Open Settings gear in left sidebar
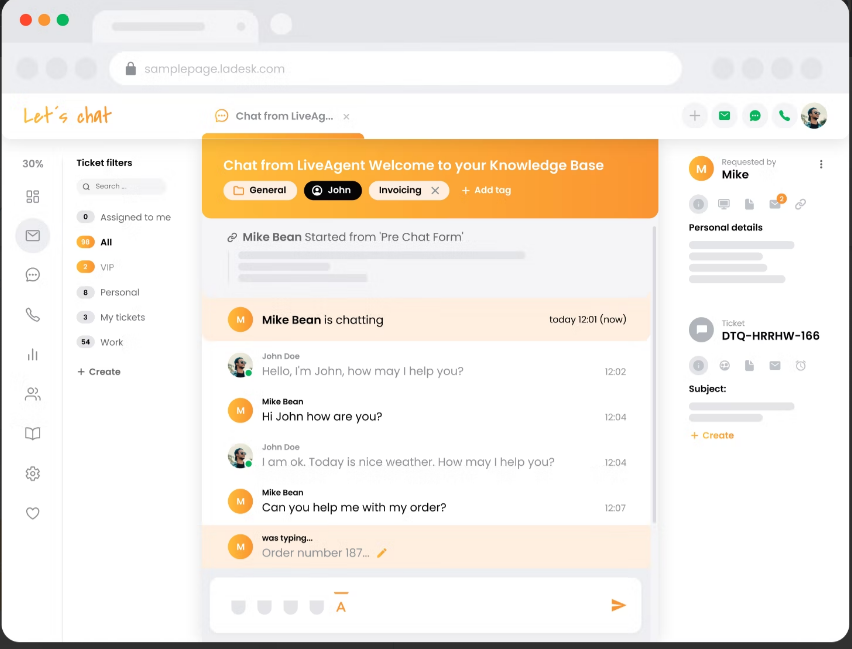This screenshot has height=649, width=852. 32,473
